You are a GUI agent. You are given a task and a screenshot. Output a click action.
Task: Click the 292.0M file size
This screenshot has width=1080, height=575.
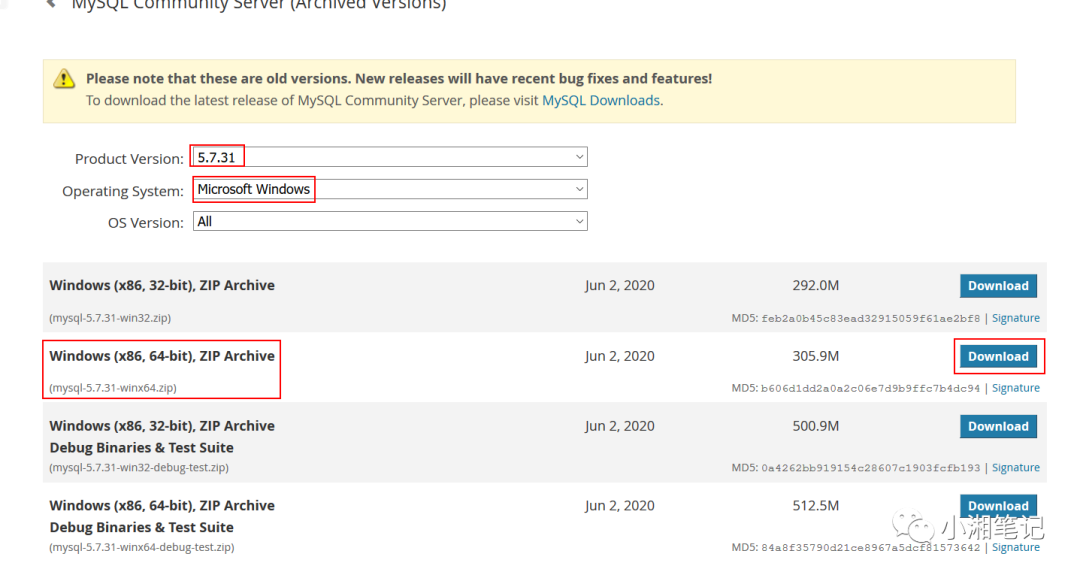pyautogui.click(x=816, y=286)
